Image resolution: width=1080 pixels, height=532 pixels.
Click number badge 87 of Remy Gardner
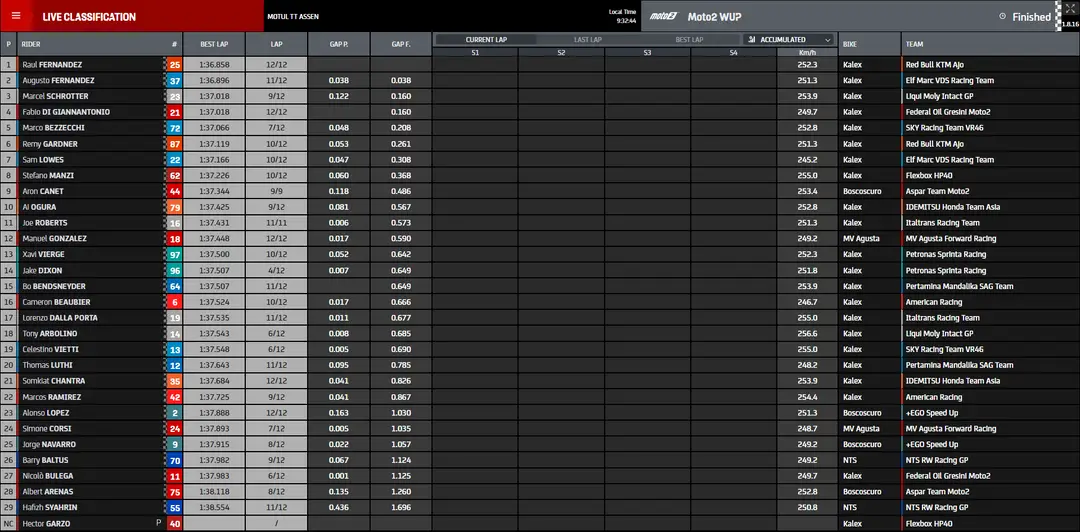(x=174, y=144)
